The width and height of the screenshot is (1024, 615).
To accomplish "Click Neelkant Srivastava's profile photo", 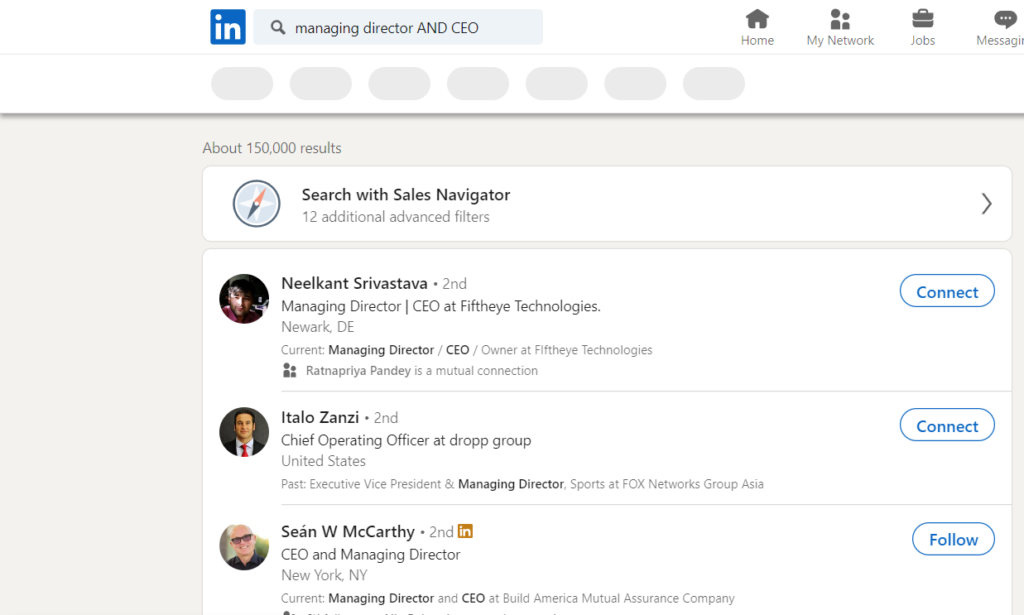I will 244,299.
